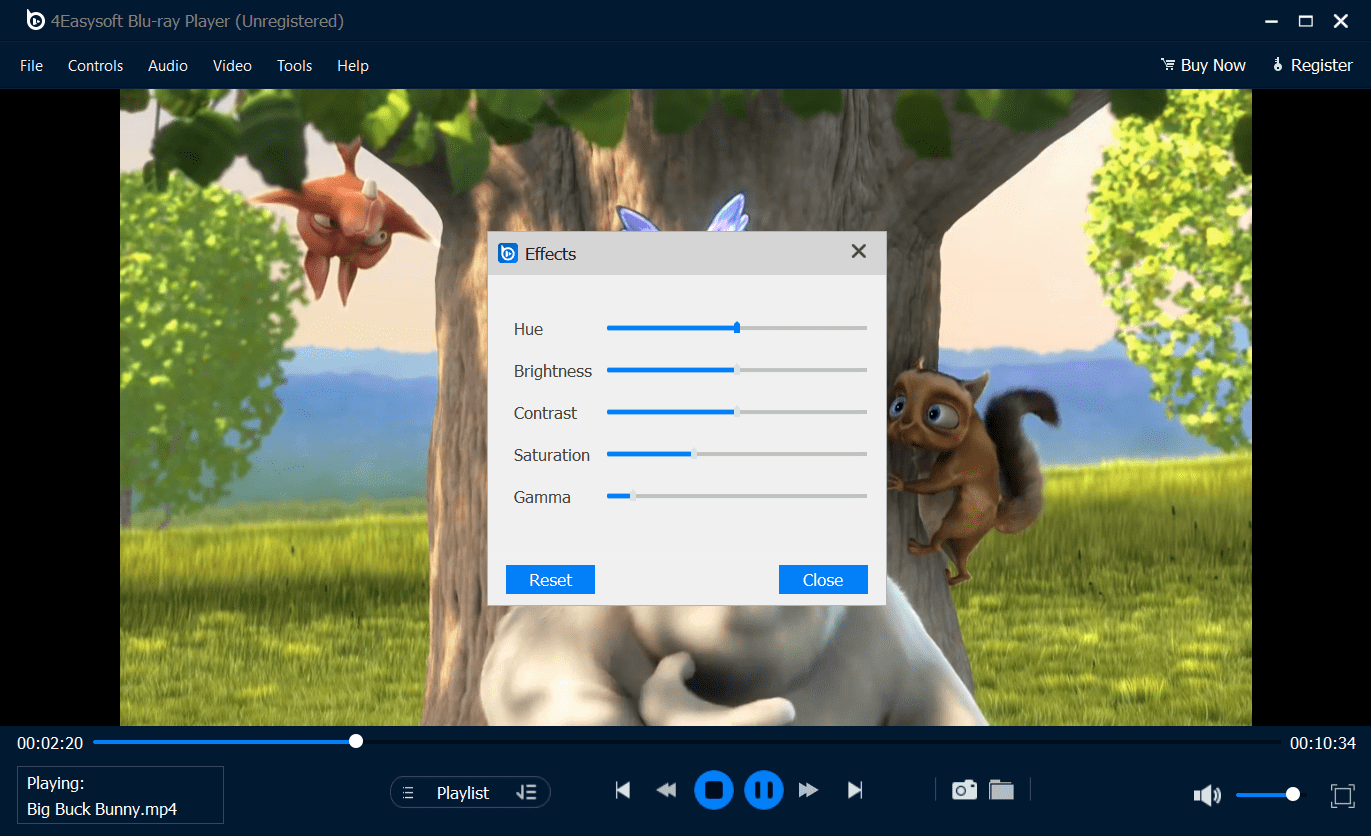
Task: Mute the audio with speaker icon
Action: point(1208,795)
